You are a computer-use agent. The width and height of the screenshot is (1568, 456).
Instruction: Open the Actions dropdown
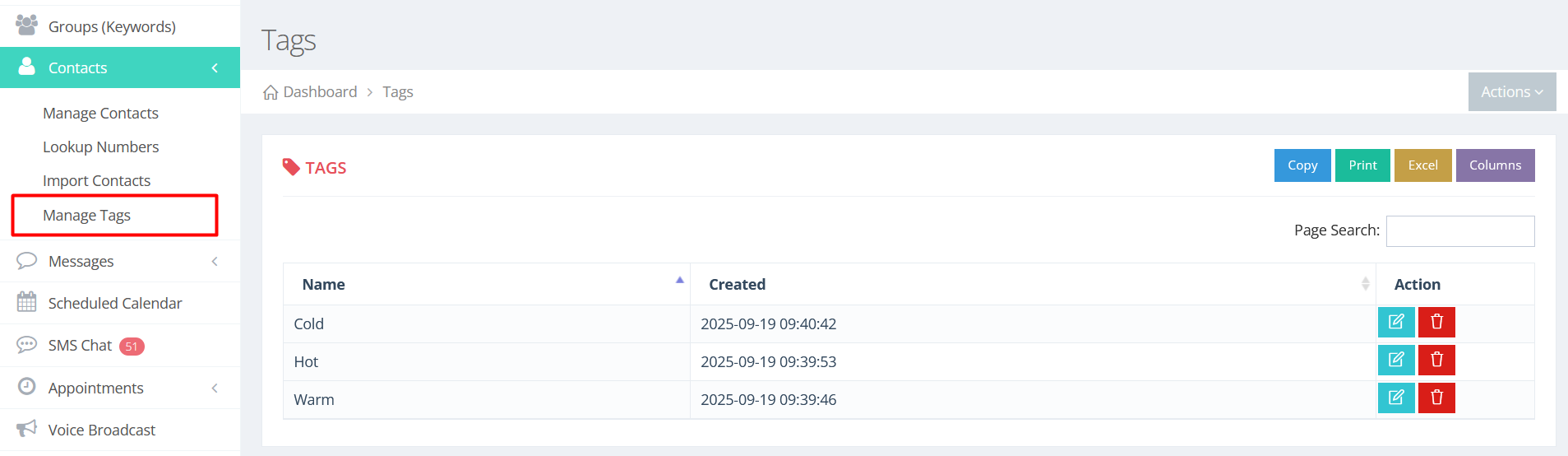pos(1511,92)
